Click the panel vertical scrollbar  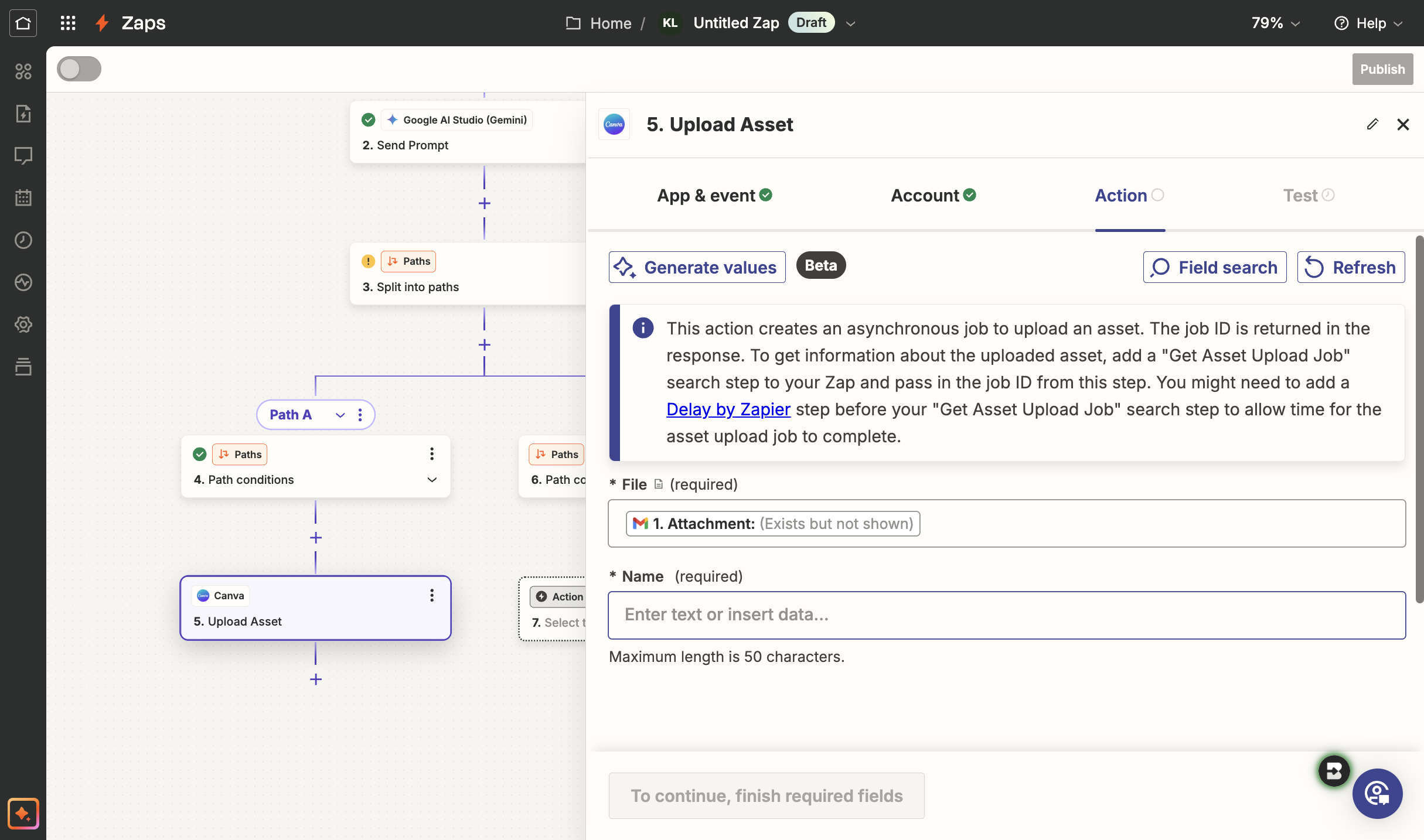(x=1419, y=419)
